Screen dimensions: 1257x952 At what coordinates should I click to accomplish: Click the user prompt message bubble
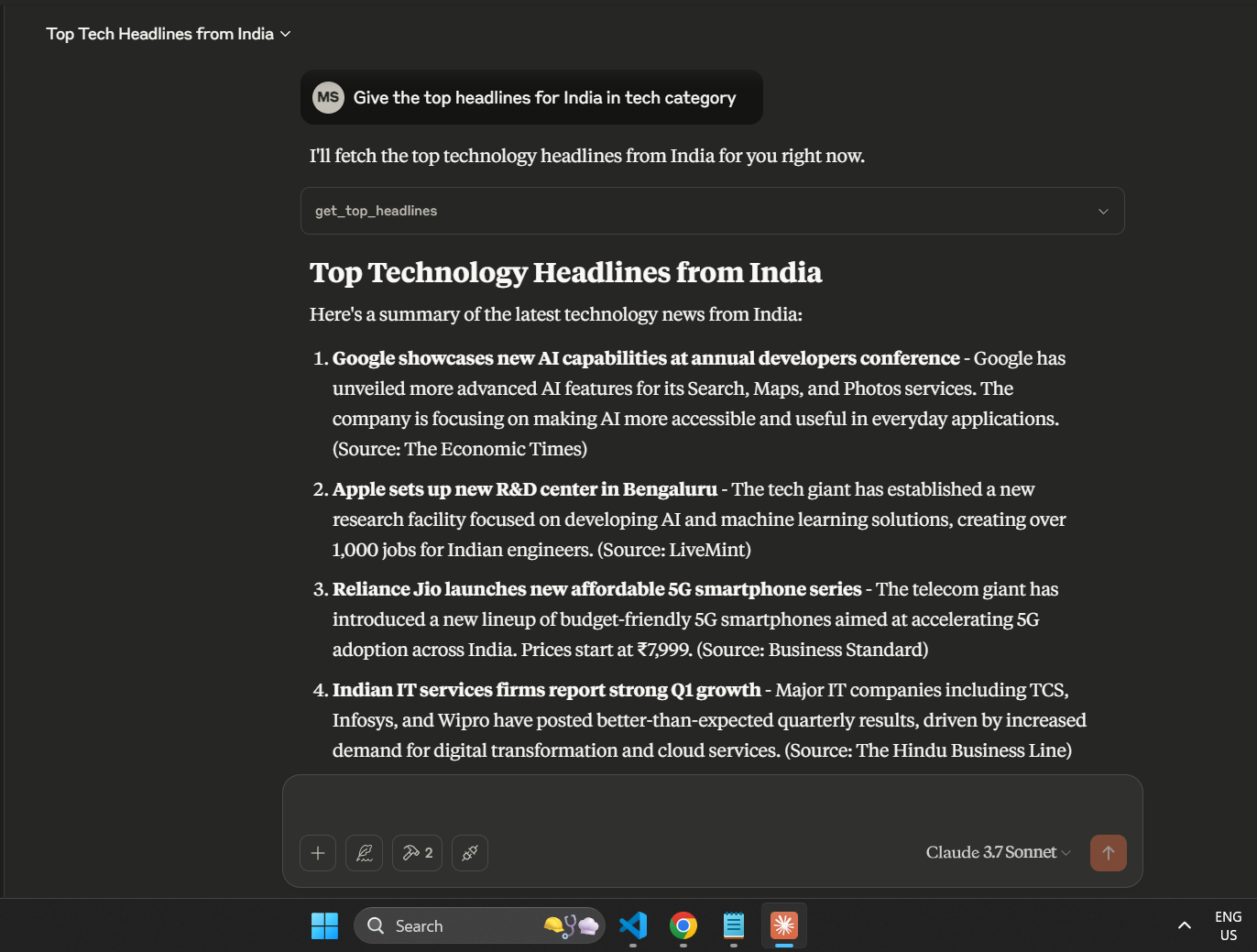click(x=531, y=97)
